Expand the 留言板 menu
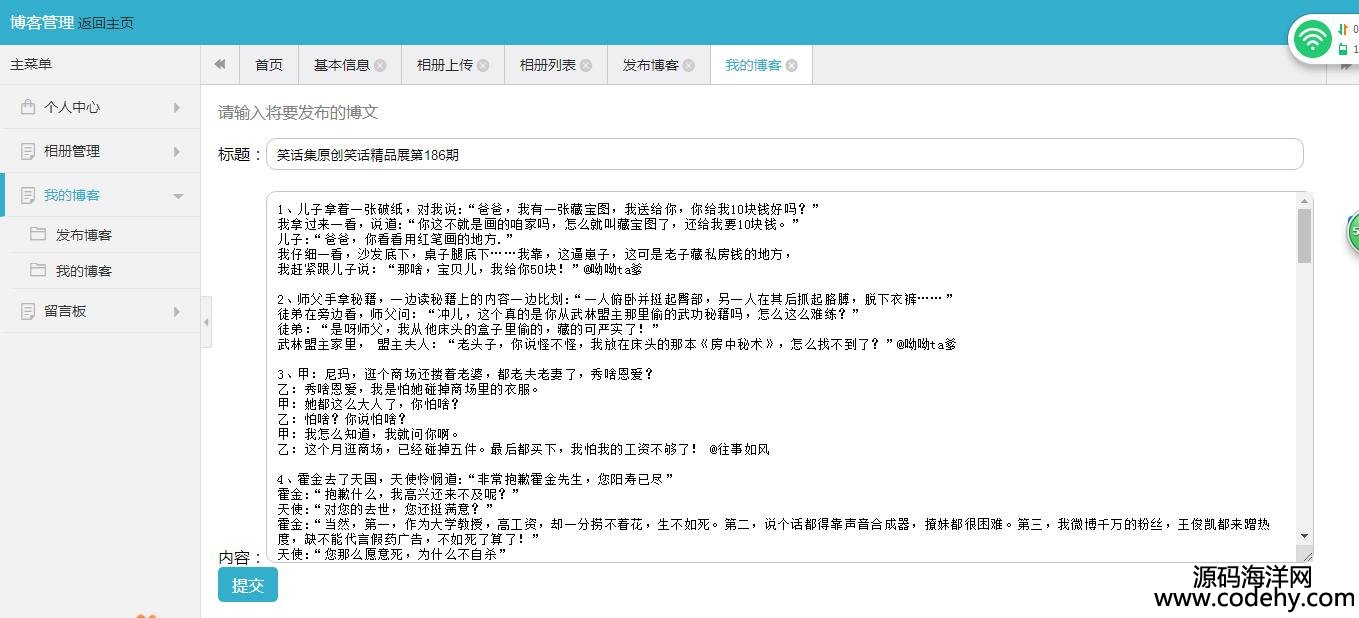1359x618 pixels. tap(100, 311)
